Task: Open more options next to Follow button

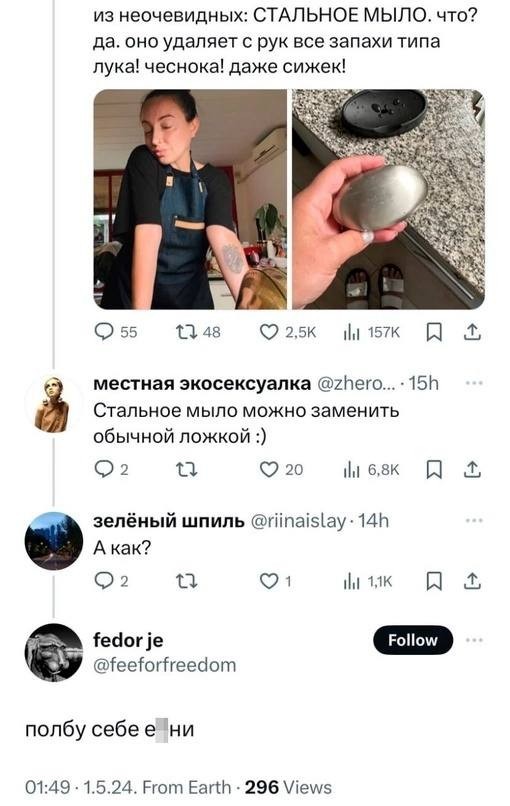Action: tap(473, 640)
